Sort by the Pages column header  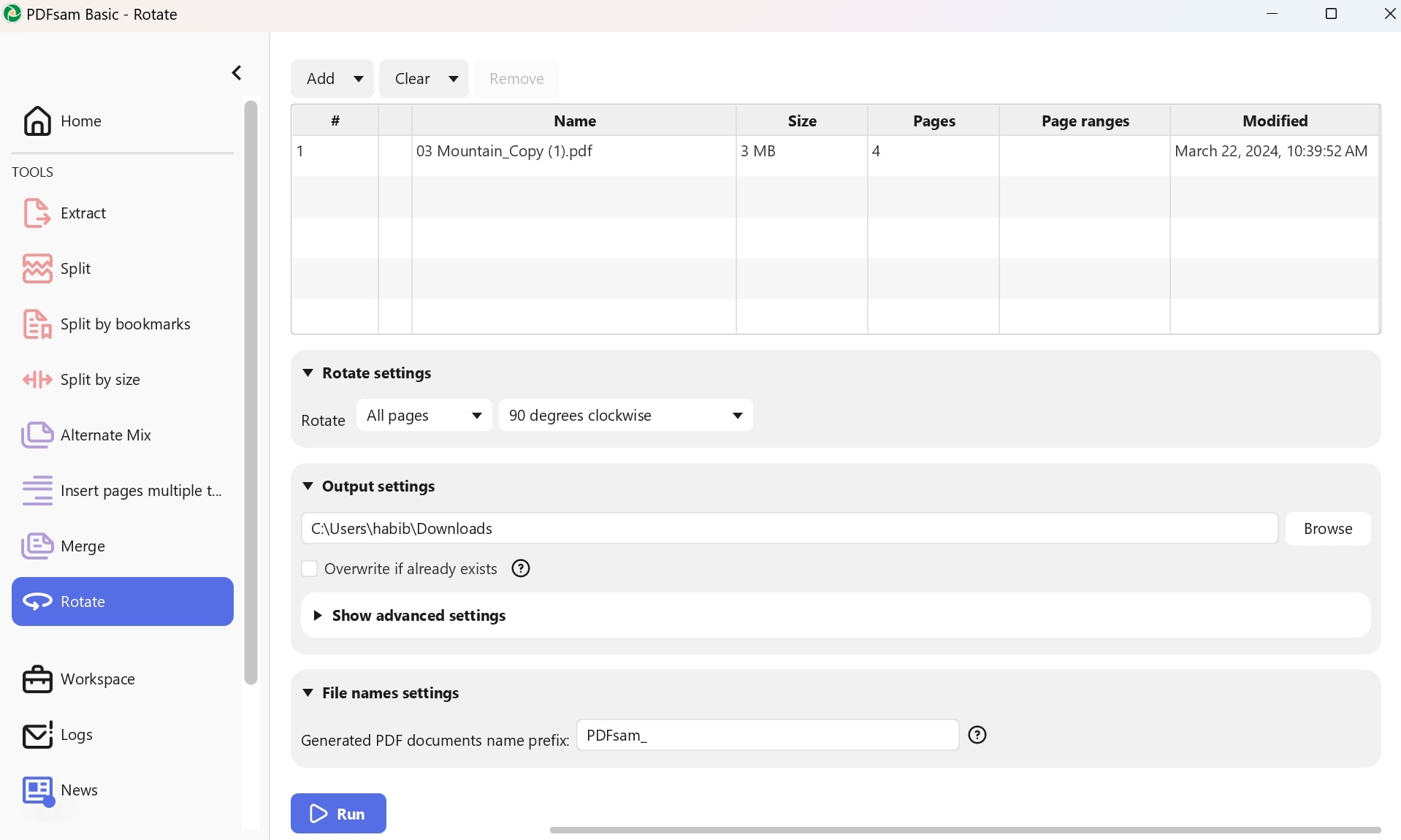pyautogui.click(x=934, y=121)
